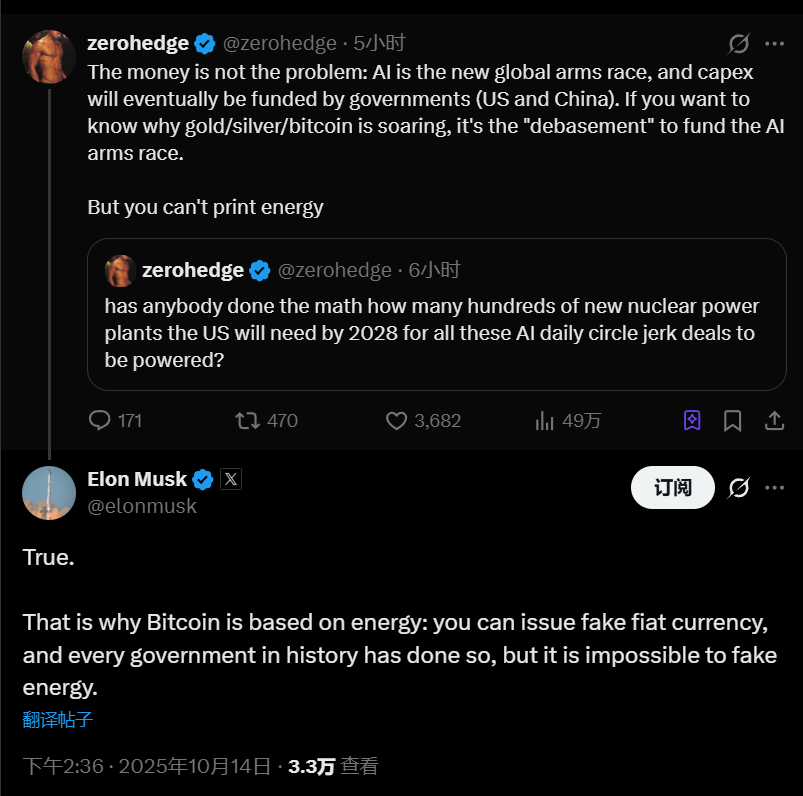
Task: Click the Elon Musk display name
Action: pos(137,479)
